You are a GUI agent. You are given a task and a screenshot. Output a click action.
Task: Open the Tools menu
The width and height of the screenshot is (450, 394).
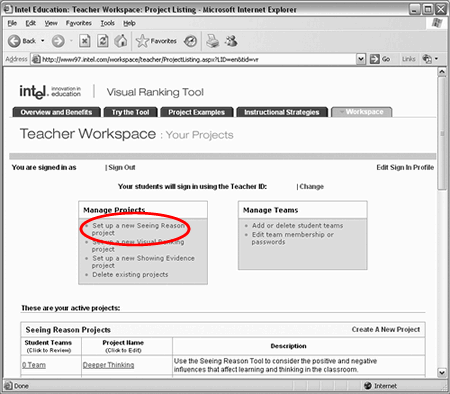tap(108, 23)
